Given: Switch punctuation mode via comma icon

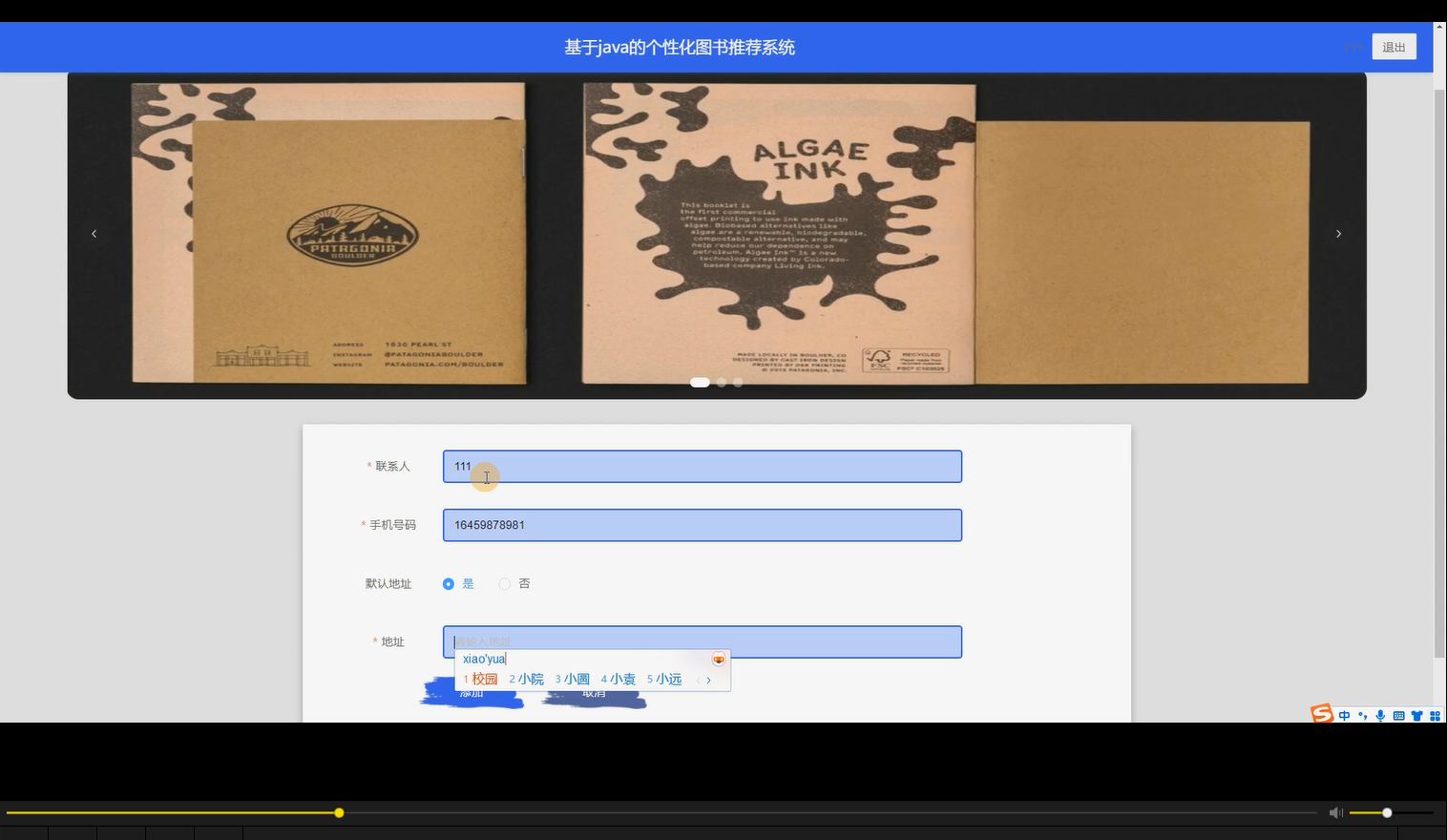Looking at the screenshot, I should 1363,715.
